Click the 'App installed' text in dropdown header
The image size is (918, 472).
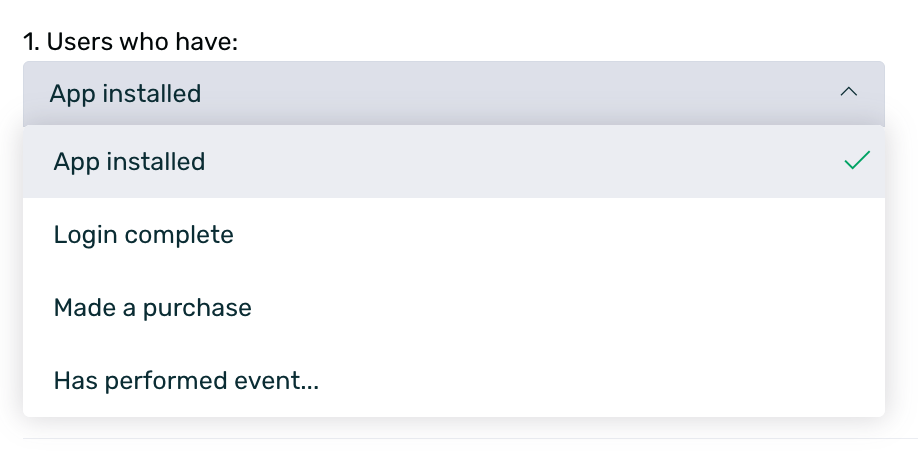[126, 94]
